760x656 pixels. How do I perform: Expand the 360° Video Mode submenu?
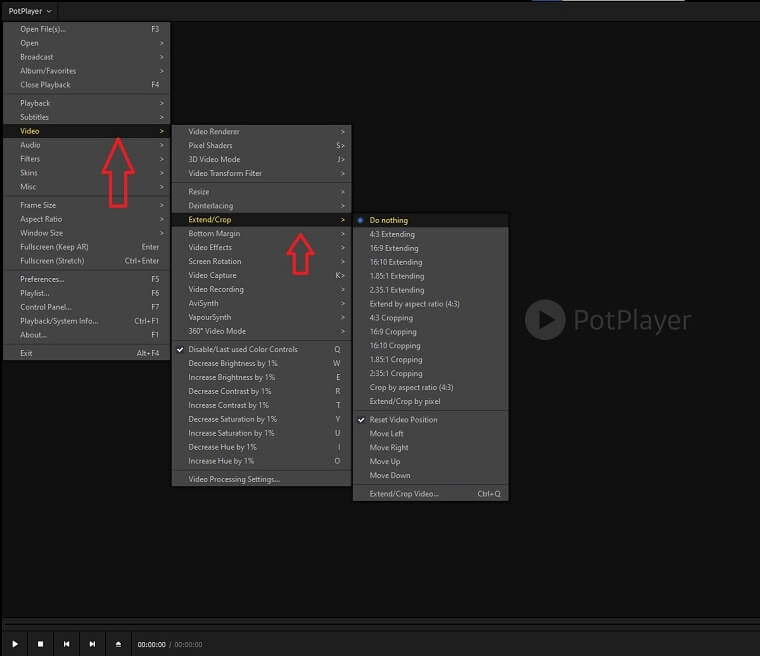(261, 331)
